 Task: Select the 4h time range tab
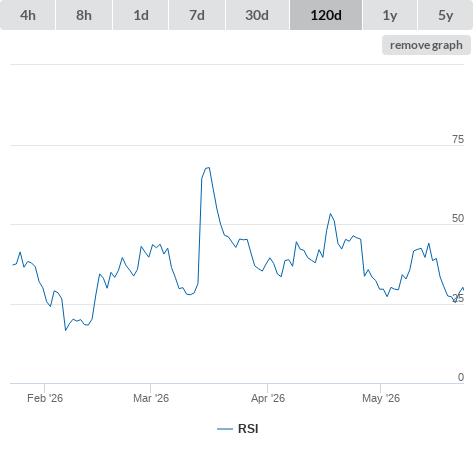28,15
